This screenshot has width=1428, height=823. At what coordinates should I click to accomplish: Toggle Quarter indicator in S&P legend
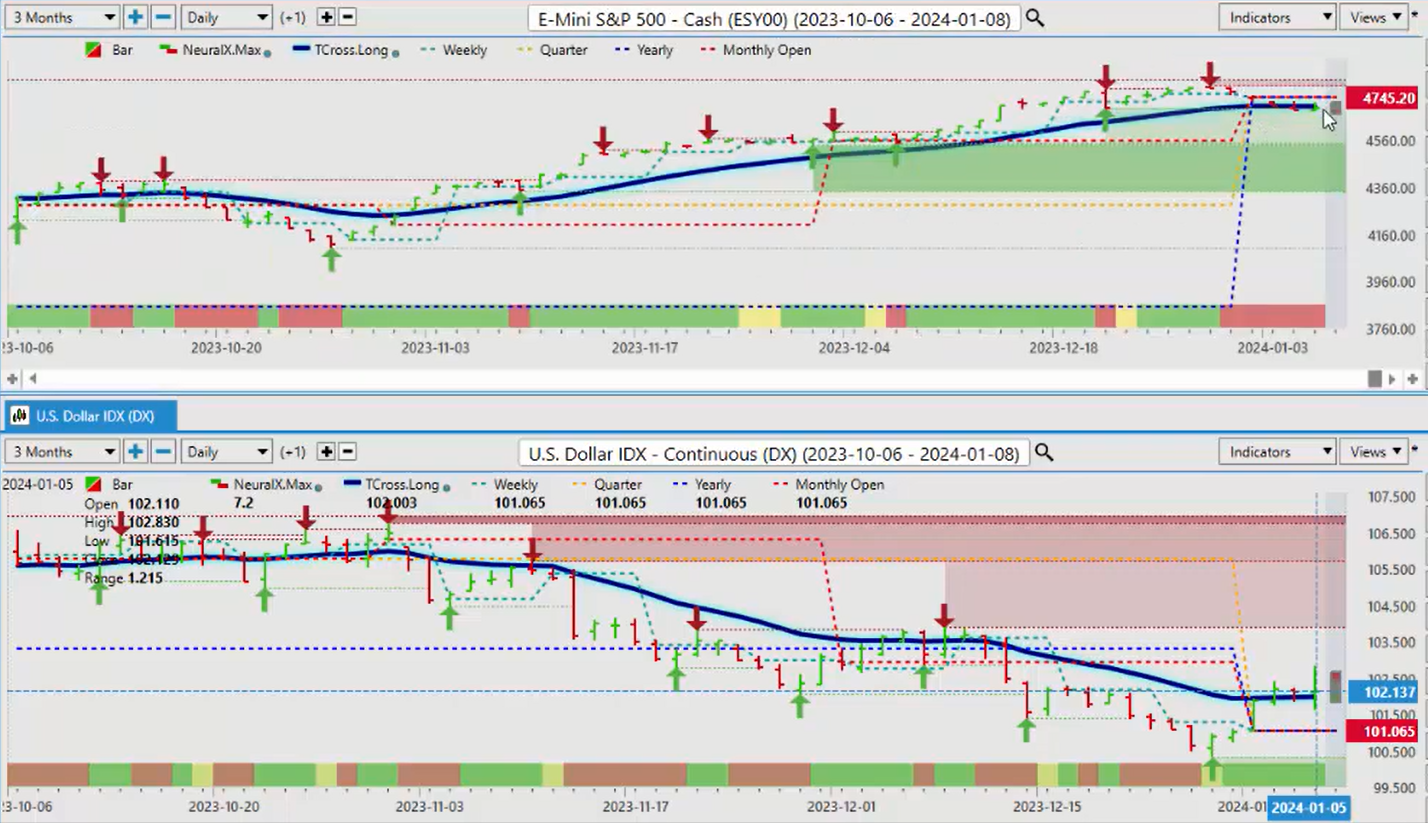(x=552, y=50)
